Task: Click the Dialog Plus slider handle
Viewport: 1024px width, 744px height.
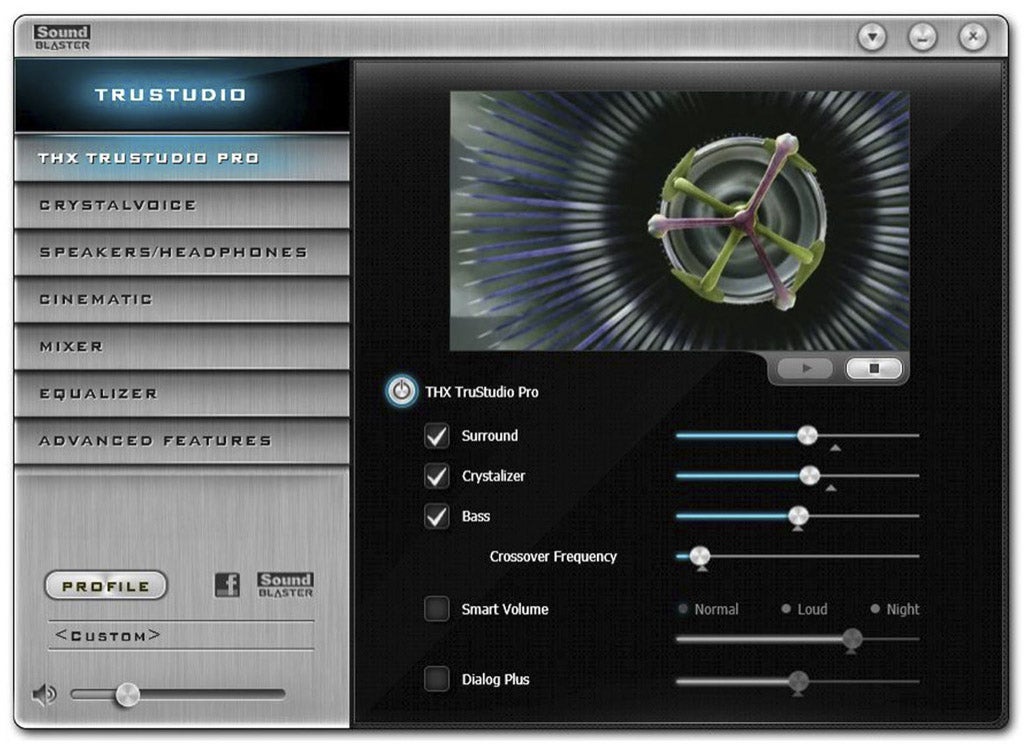Action: tap(798, 681)
